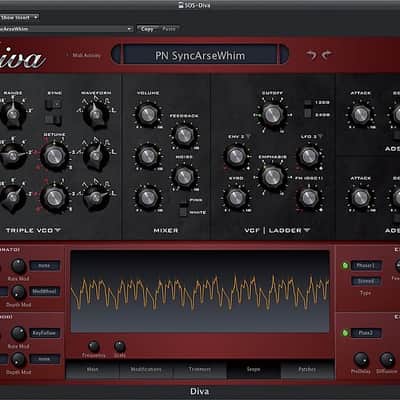Click the filter Cutoff knob
Image resolution: width=400 pixels, height=400 pixels.
tap(272, 115)
